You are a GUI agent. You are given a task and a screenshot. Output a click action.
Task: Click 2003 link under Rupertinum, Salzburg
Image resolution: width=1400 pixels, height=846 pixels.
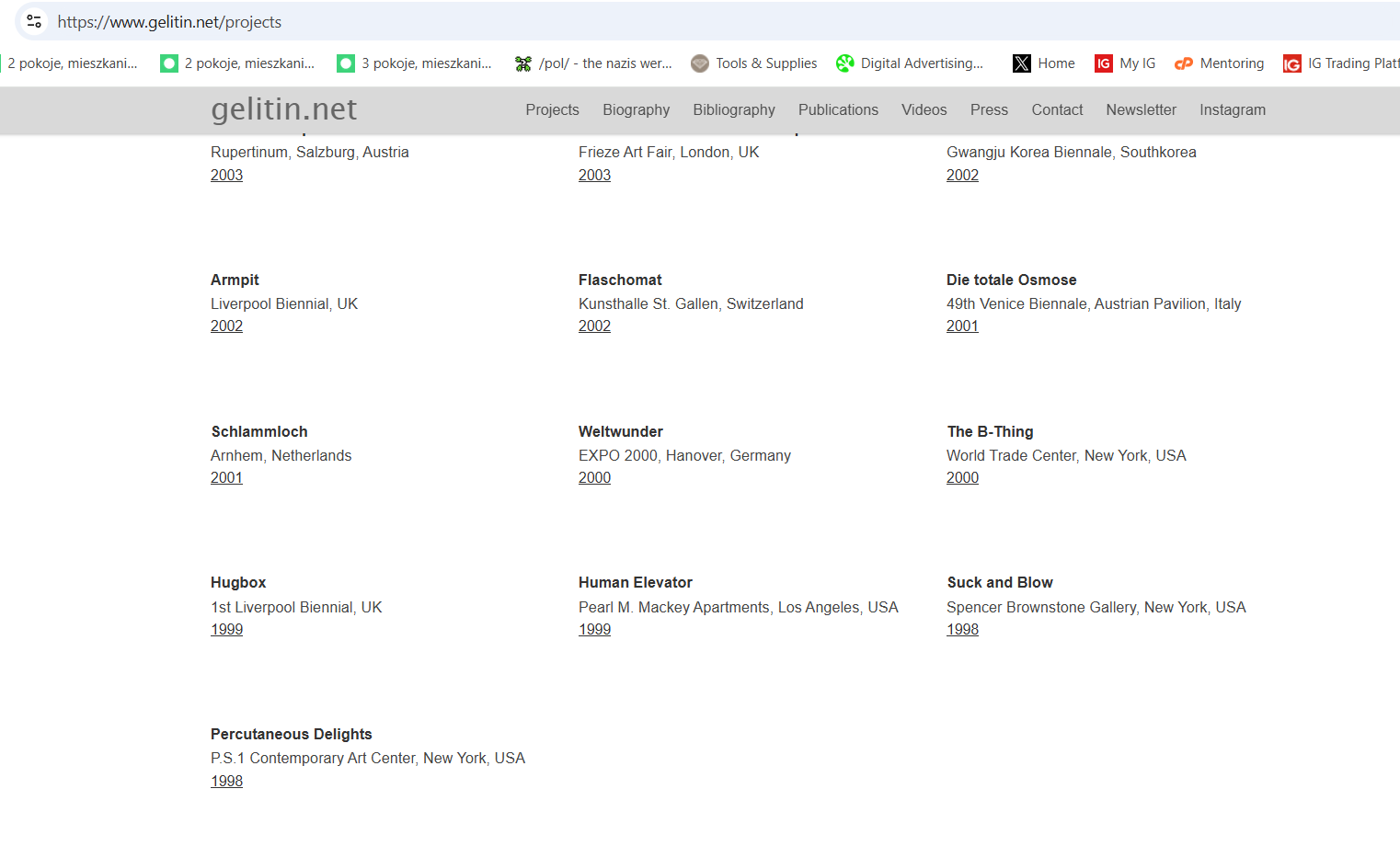(x=226, y=175)
